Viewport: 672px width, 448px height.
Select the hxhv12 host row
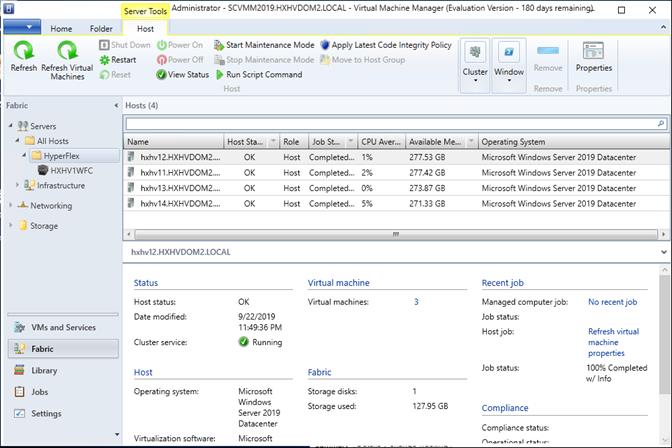point(396,157)
